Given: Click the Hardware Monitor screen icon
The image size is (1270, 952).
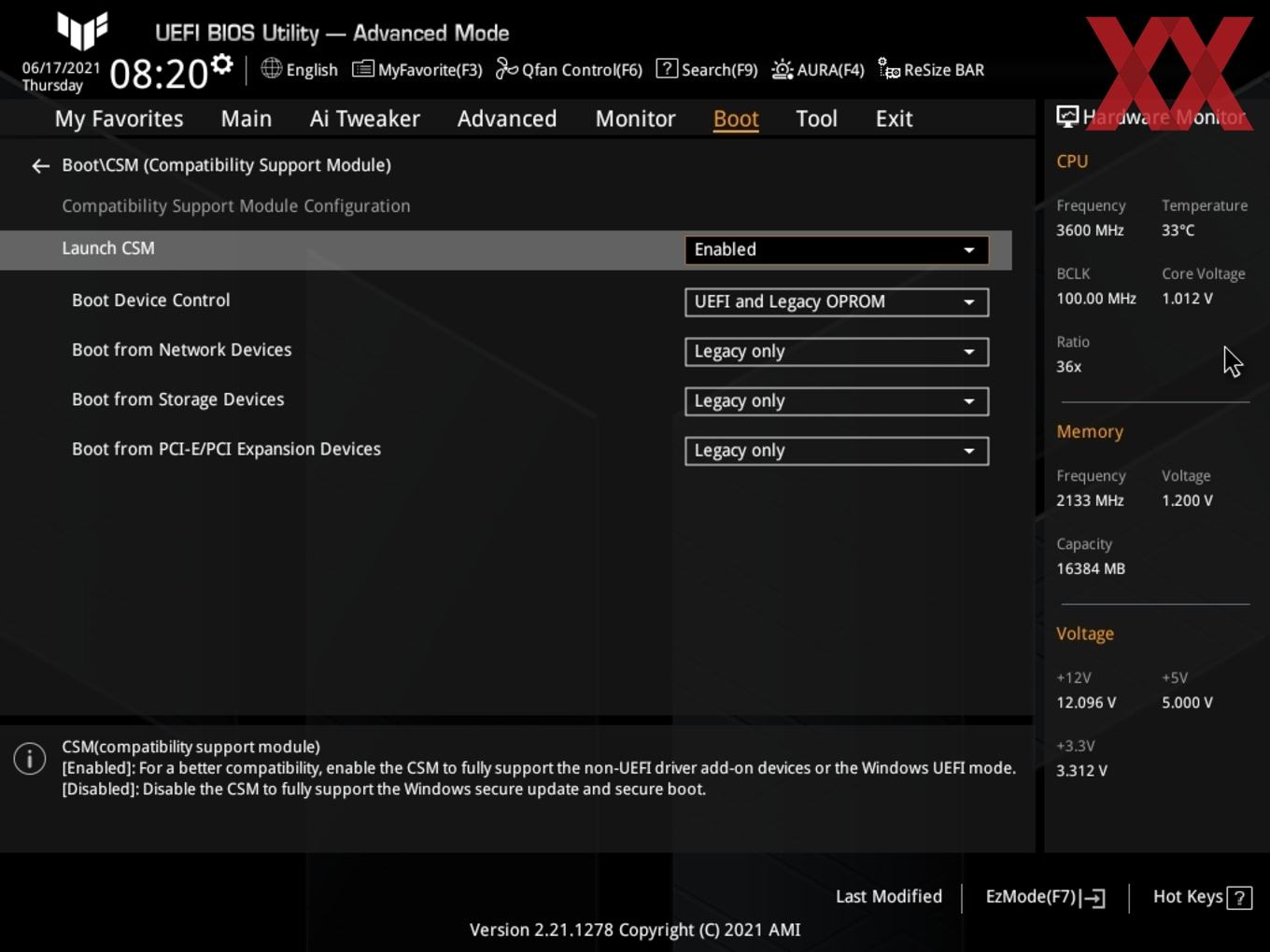Looking at the screenshot, I should 1067,117.
